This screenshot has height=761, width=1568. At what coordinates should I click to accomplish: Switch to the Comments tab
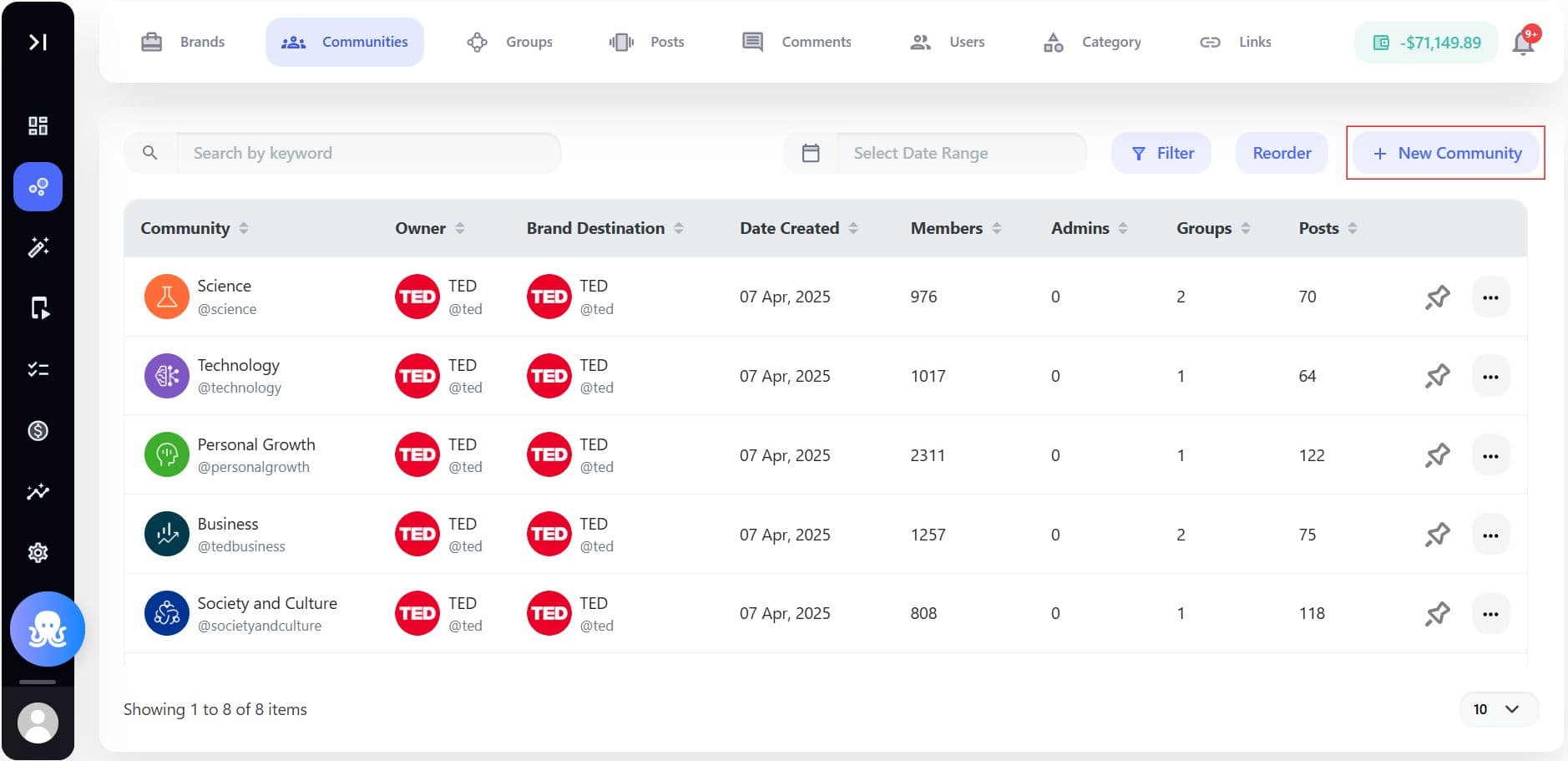(x=797, y=42)
